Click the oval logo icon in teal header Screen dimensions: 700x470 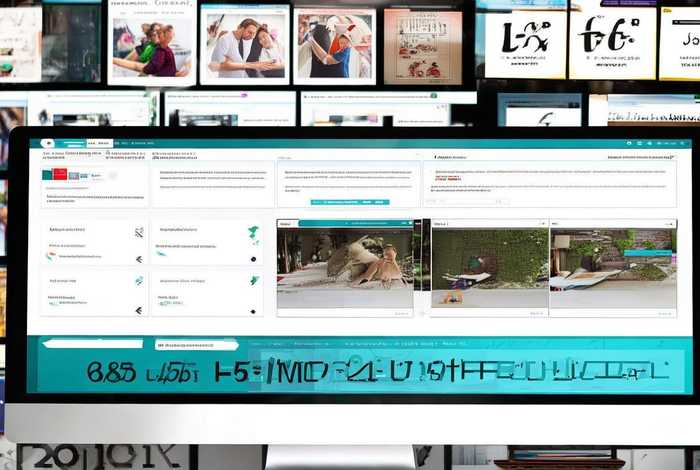47,143
